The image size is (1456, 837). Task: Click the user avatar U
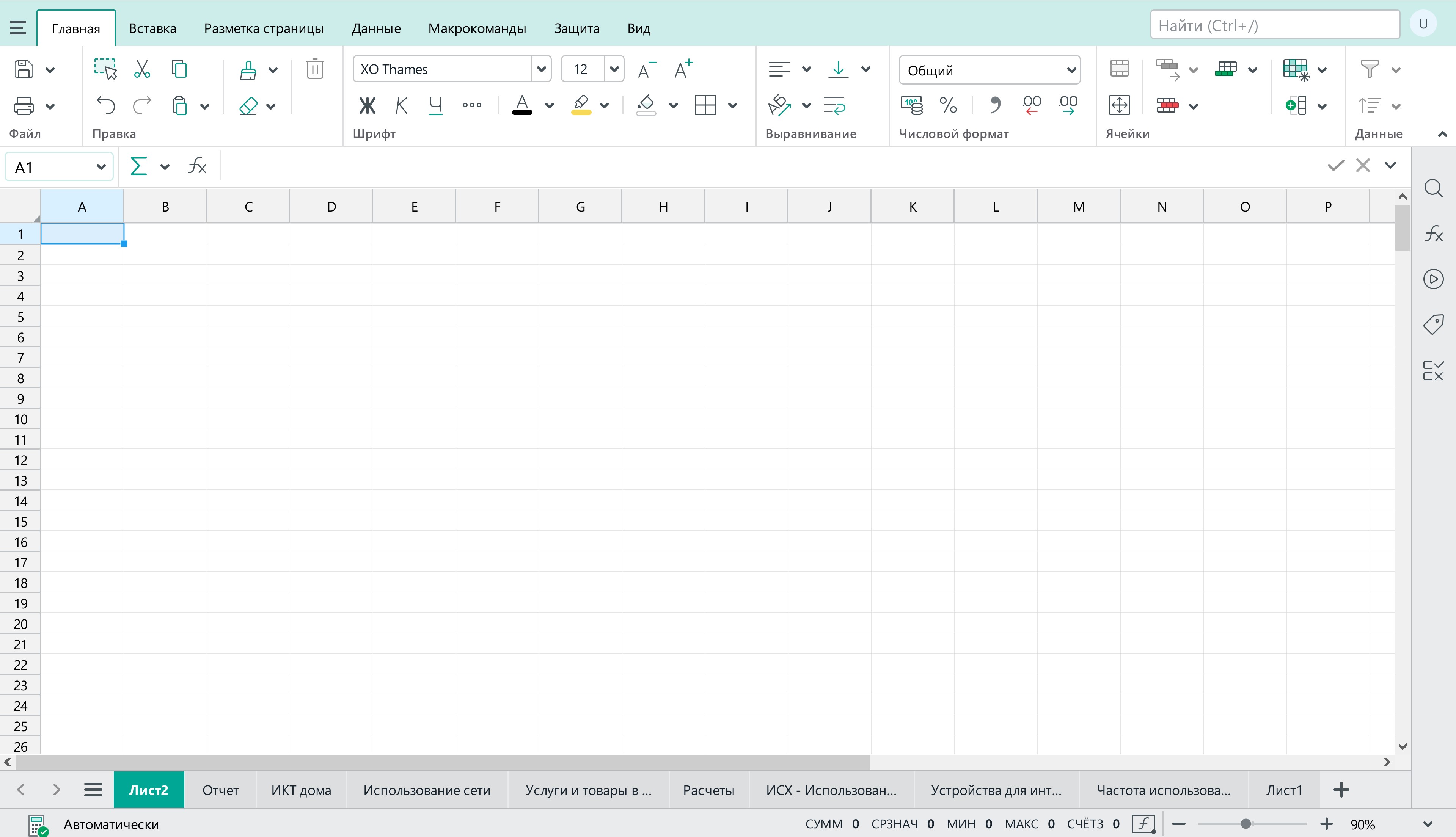[1423, 24]
